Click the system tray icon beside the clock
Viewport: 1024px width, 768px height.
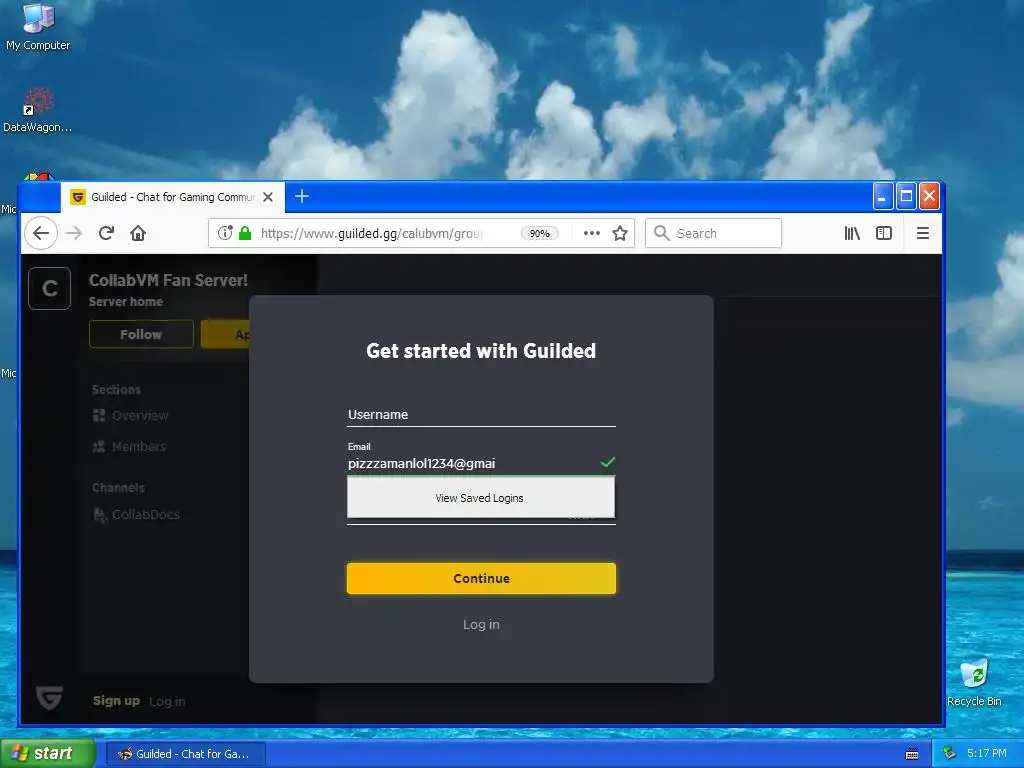[950, 754]
